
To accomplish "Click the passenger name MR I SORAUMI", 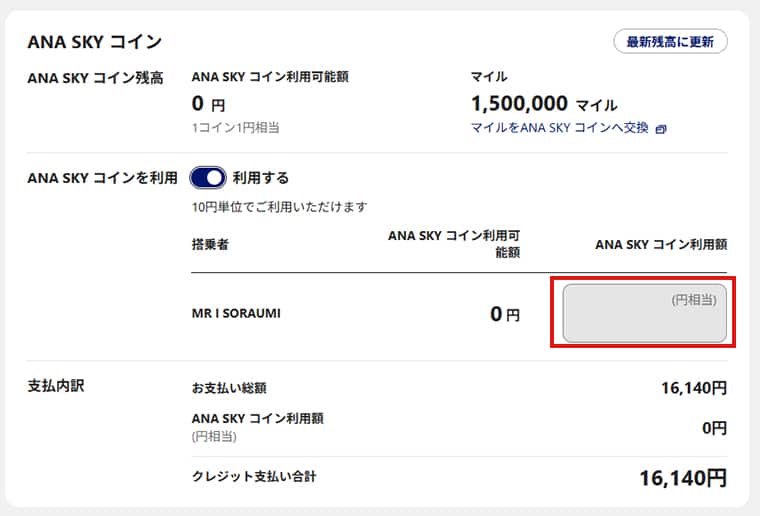I will click(236, 314).
